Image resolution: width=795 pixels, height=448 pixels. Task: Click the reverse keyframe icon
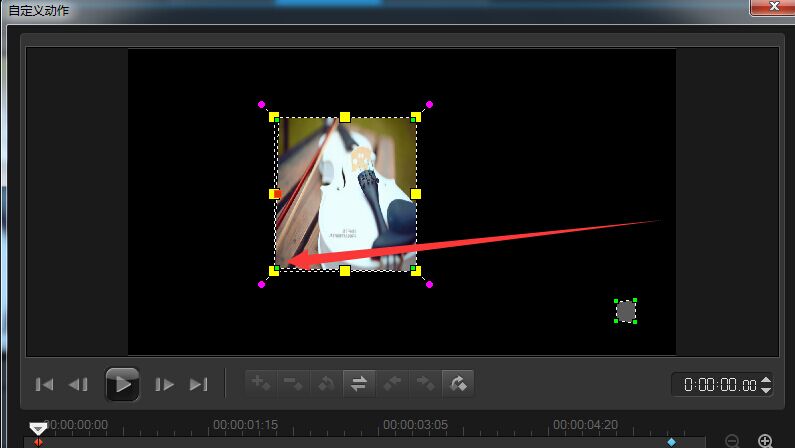pyautogui.click(x=326, y=383)
